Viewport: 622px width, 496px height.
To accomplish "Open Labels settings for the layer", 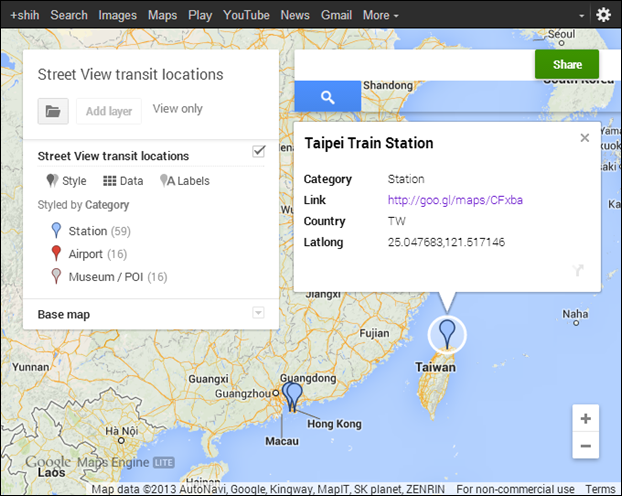I will (184, 181).
